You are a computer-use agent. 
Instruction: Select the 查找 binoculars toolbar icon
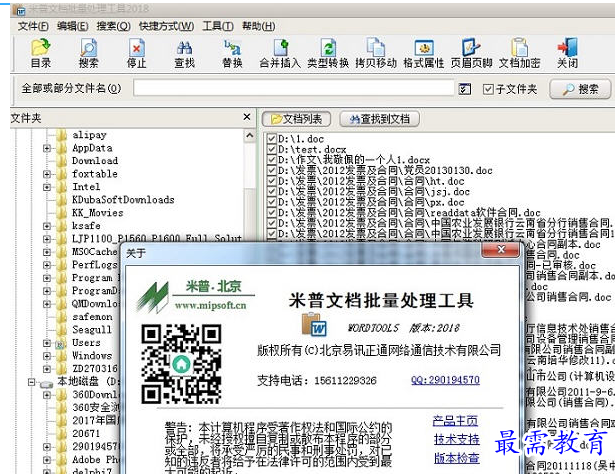pyautogui.click(x=184, y=53)
